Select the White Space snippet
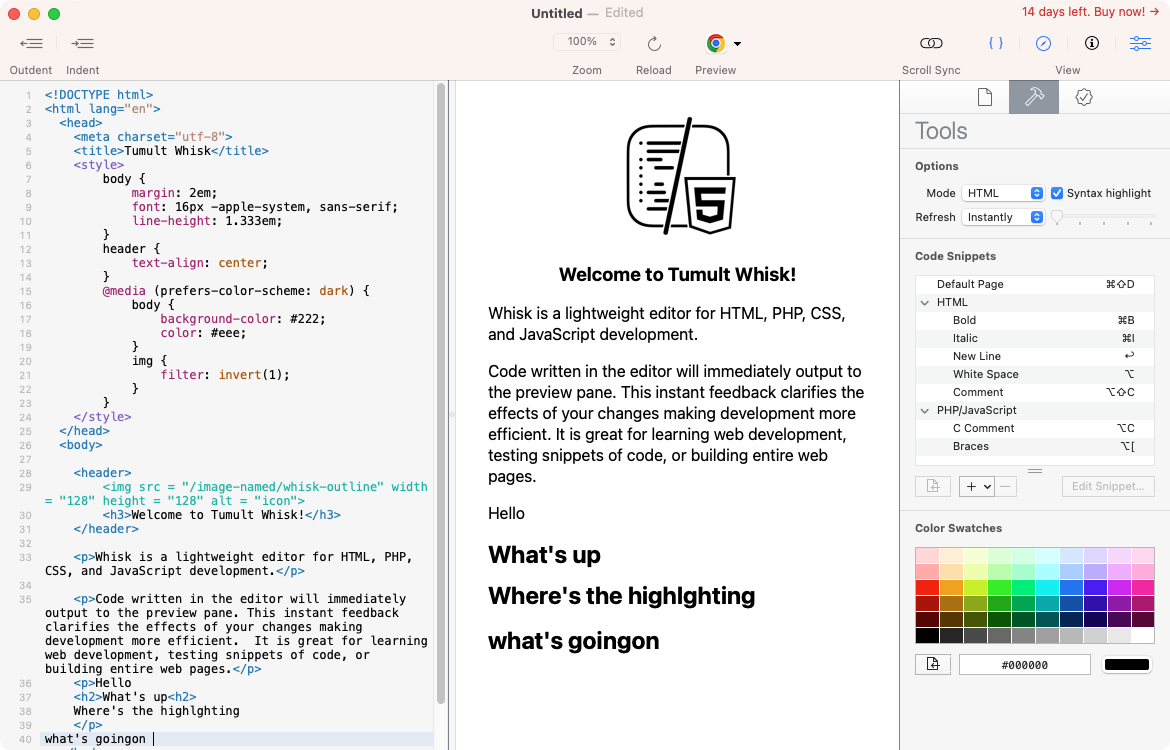This screenshot has width=1170, height=750. click(1035, 374)
